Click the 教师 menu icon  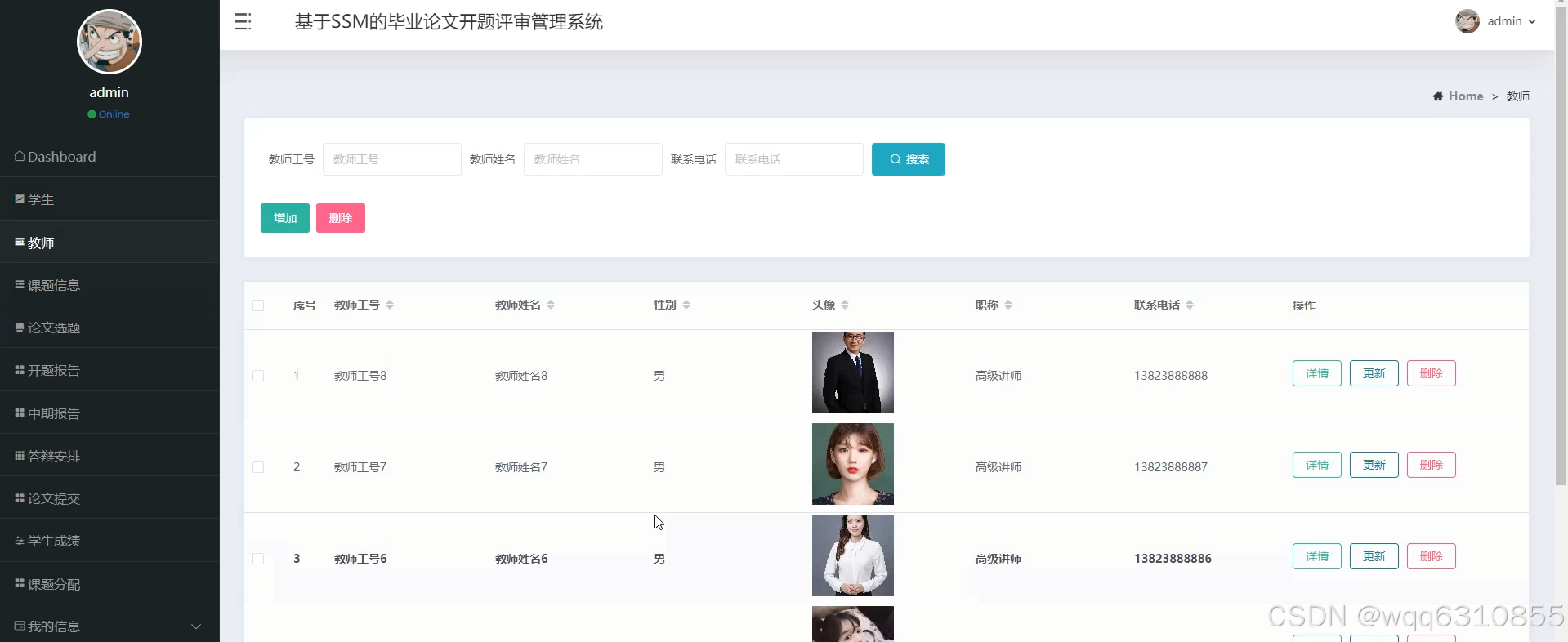[20, 242]
